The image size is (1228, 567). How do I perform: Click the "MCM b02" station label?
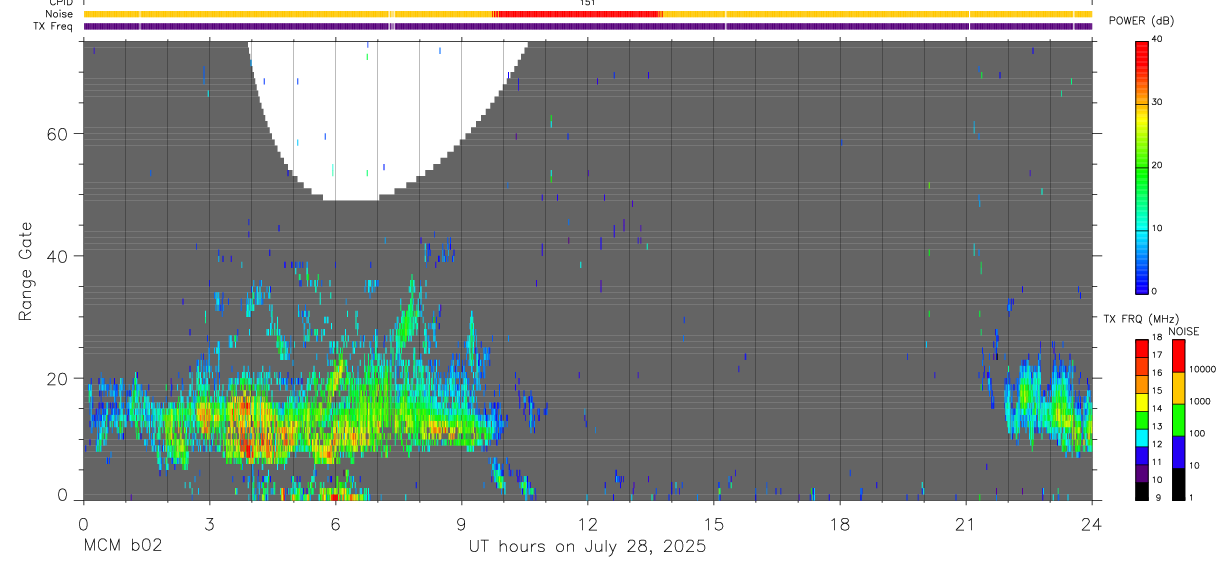122,547
